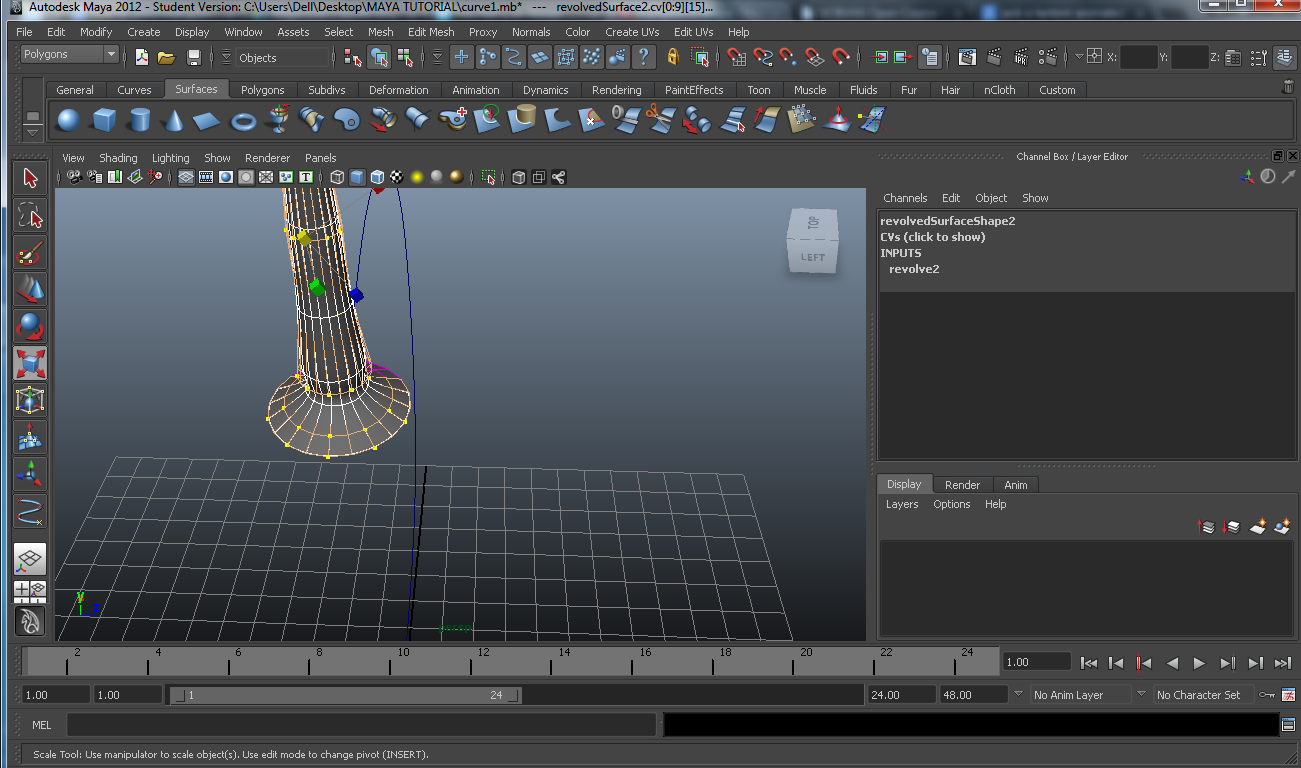Click the new scene icon
The height and width of the screenshot is (768, 1301).
click(142, 57)
